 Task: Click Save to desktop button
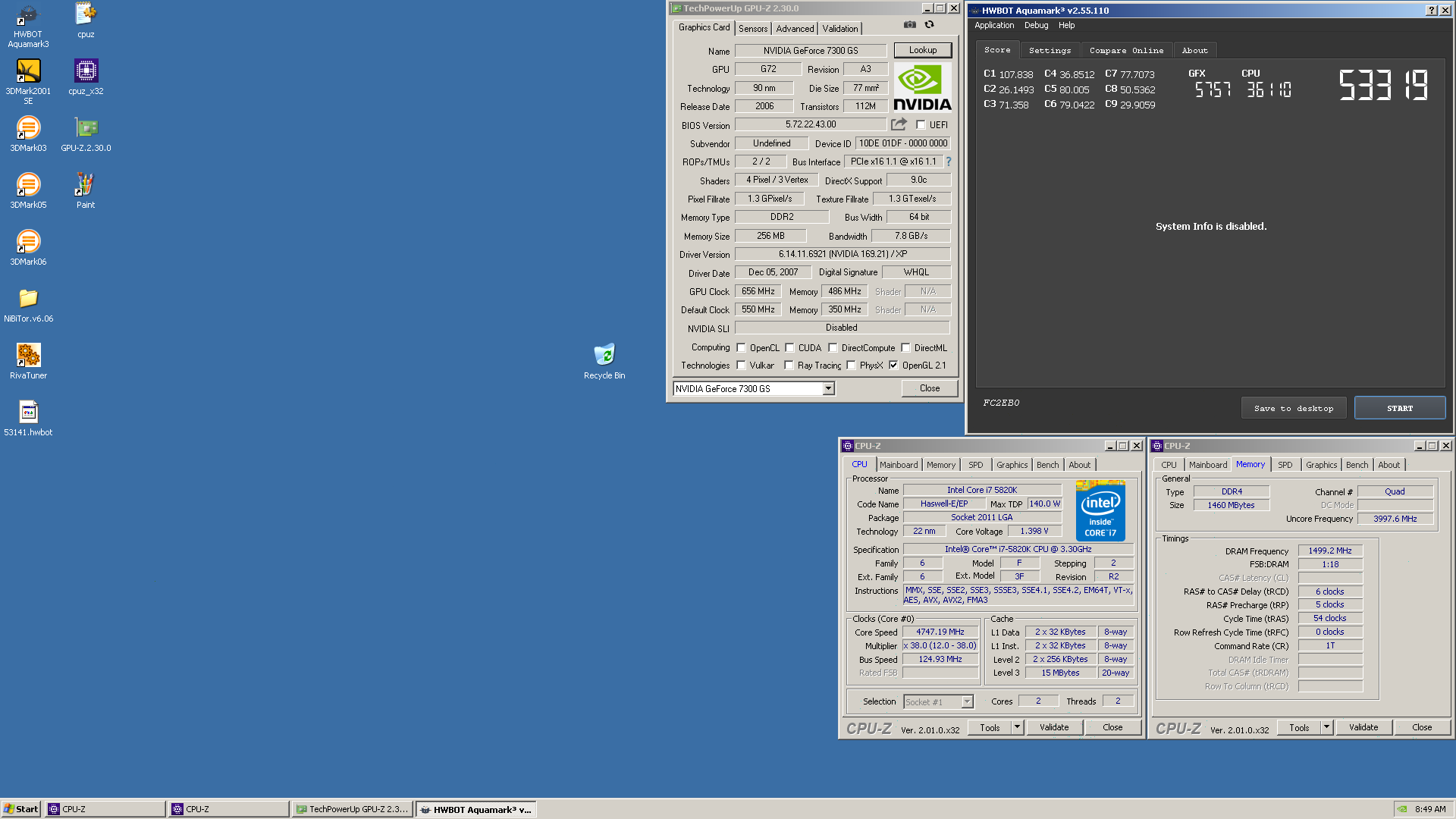[1294, 408]
